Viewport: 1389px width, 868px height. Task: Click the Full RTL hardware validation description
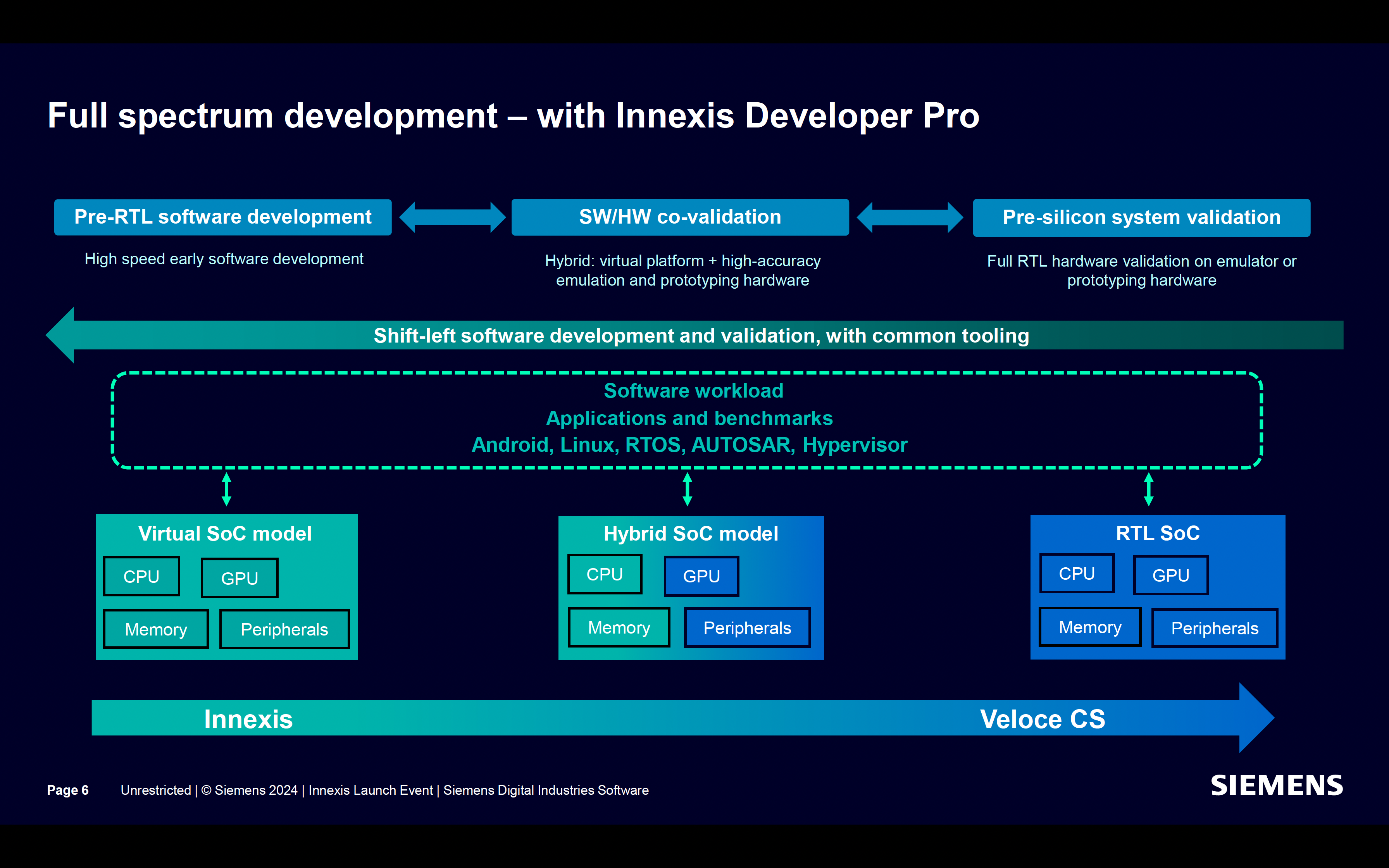[x=1142, y=270]
